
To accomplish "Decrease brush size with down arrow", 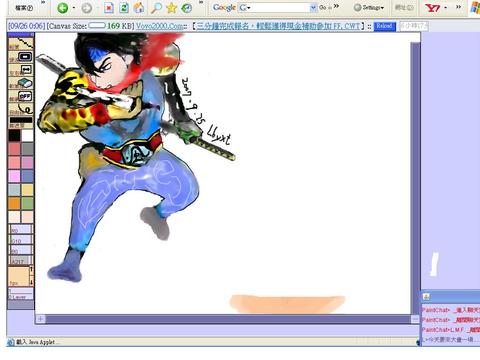I will coord(32,281).
